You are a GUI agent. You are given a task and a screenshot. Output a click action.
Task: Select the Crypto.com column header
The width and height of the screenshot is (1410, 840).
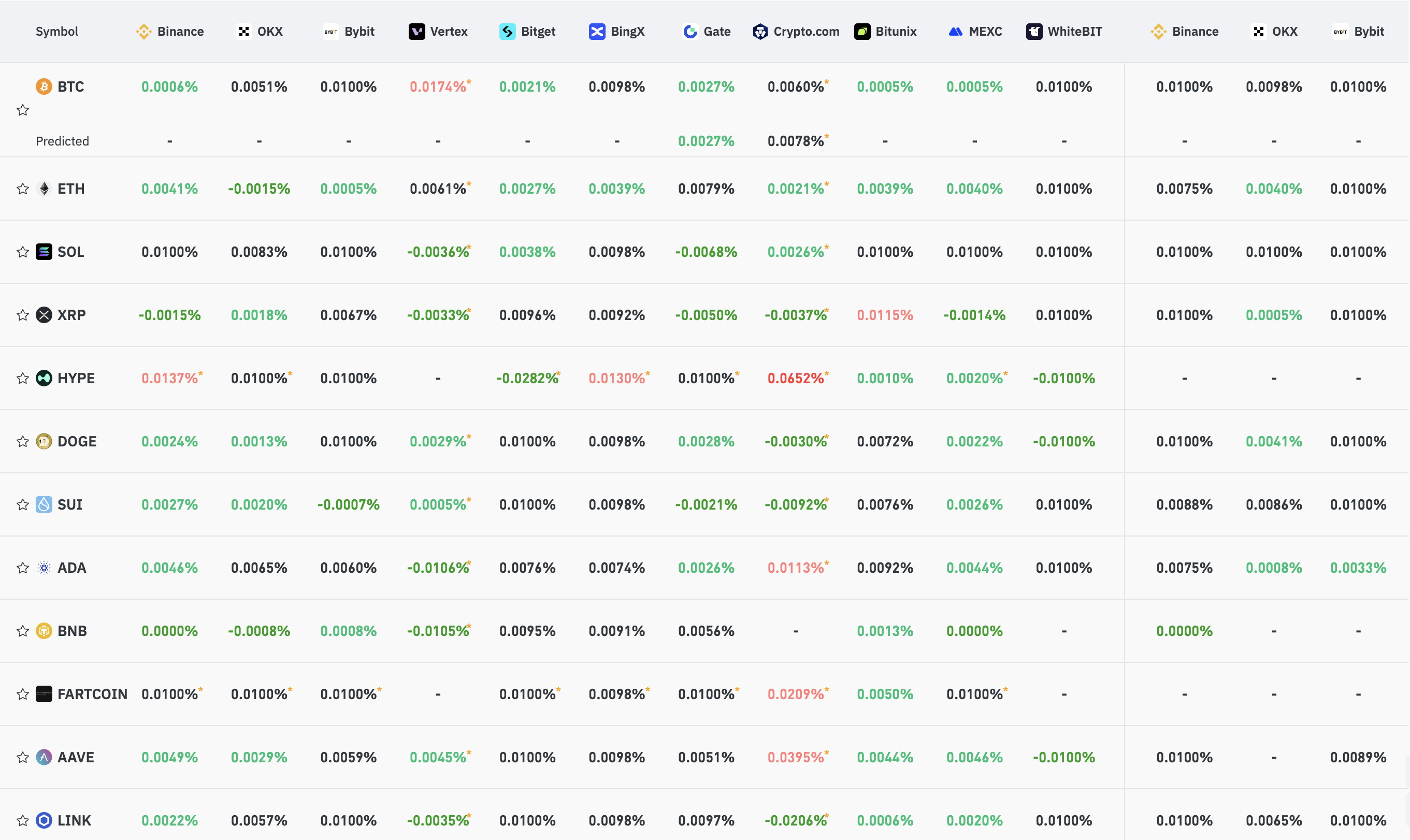(796, 32)
